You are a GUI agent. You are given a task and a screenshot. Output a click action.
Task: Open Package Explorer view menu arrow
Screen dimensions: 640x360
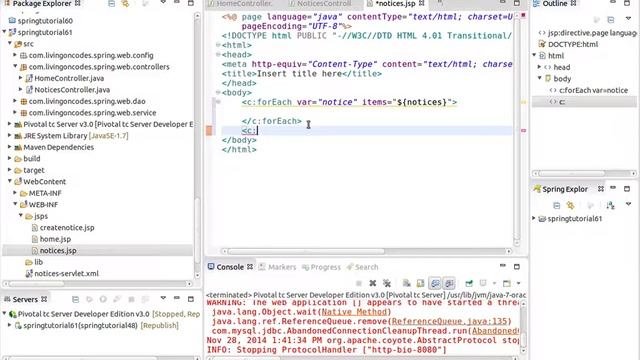163,2
